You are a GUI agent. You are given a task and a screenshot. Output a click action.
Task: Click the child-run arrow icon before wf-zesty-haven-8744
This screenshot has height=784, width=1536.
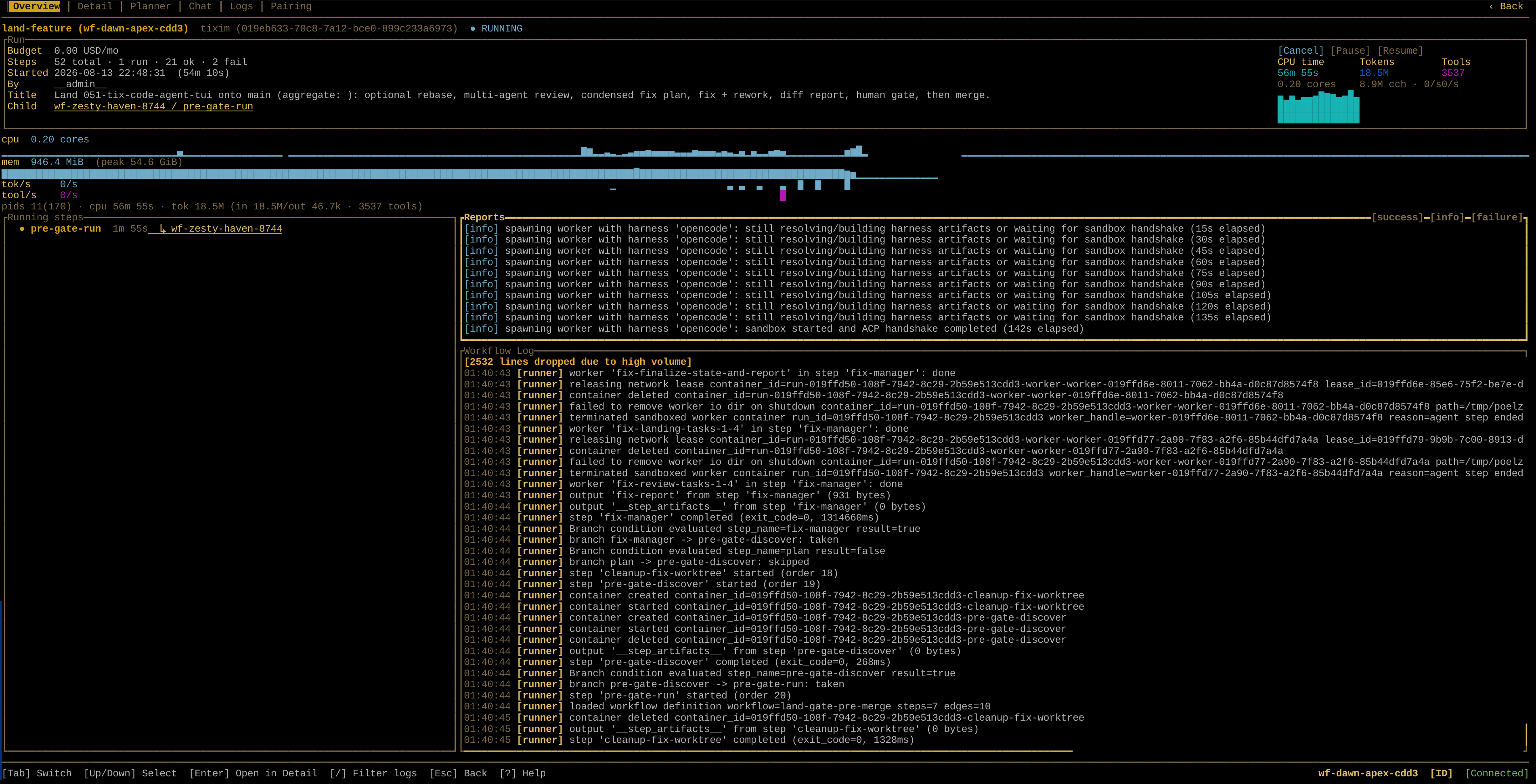(162, 228)
